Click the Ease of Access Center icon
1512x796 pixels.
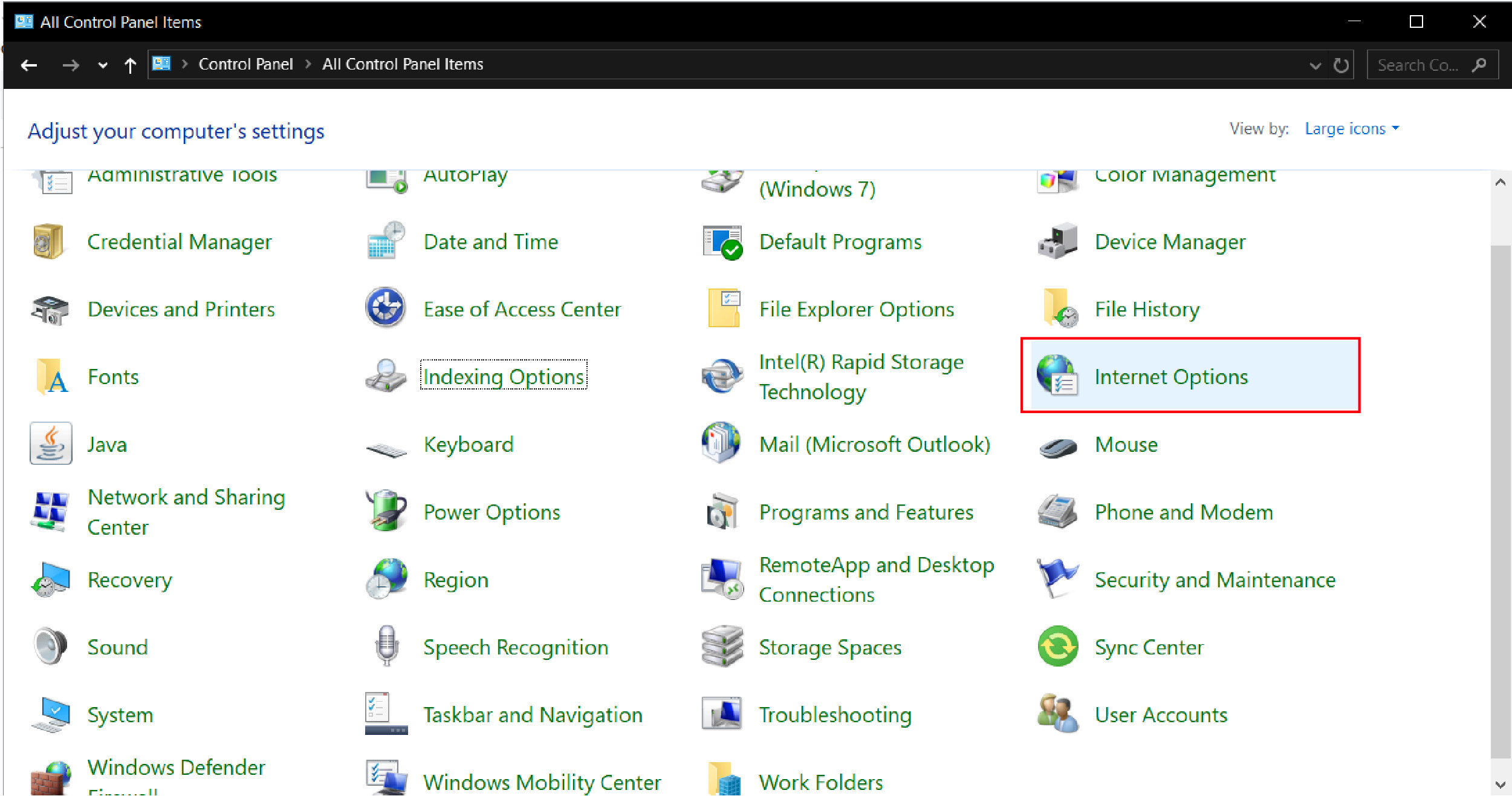pyautogui.click(x=386, y=308)
